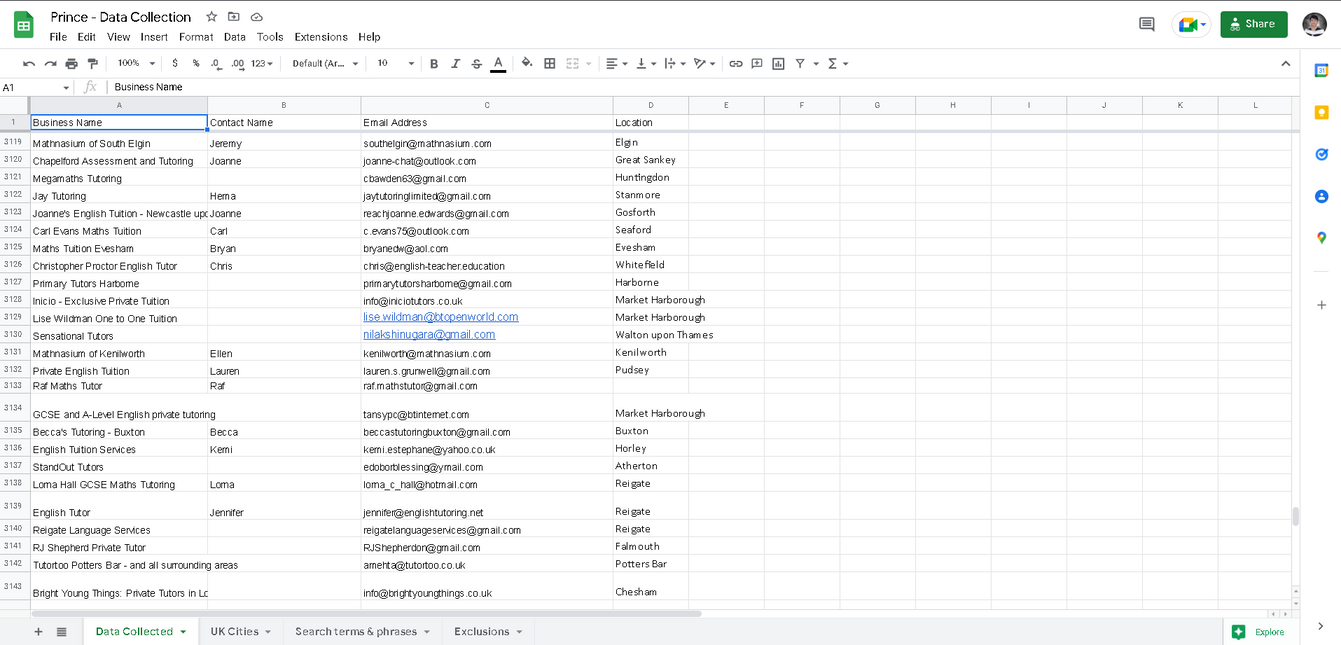Open the font size dropdown
1341x645 pixels.
pos(395,63)
